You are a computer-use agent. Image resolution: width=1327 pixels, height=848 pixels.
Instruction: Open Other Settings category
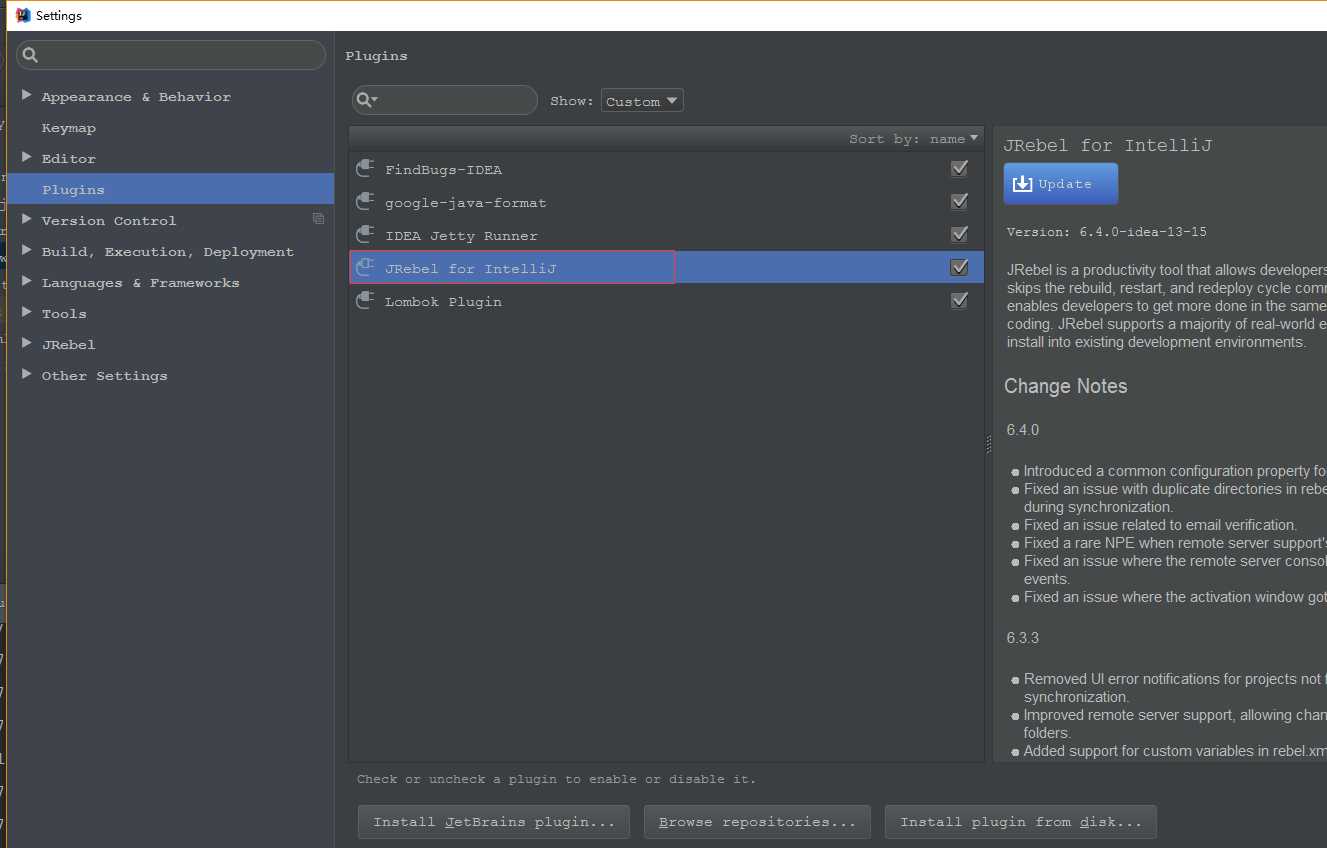[x=104, y=376]
